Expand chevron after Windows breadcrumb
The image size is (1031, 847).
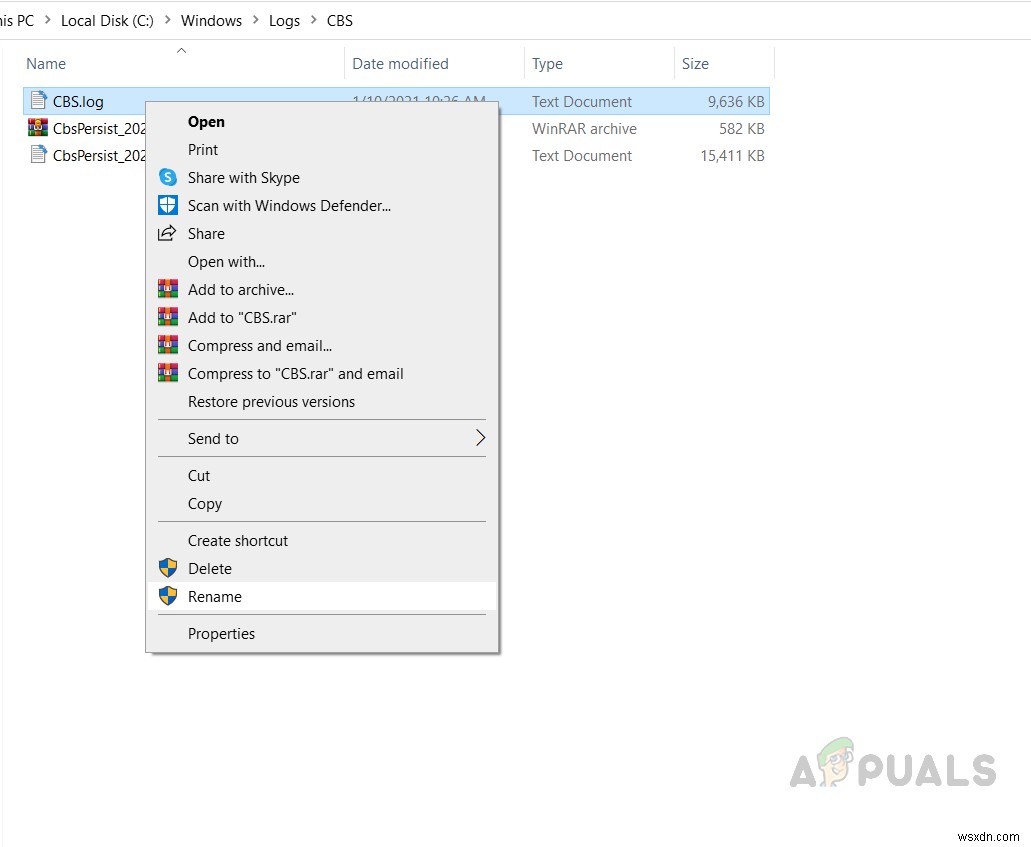(256, 20)
